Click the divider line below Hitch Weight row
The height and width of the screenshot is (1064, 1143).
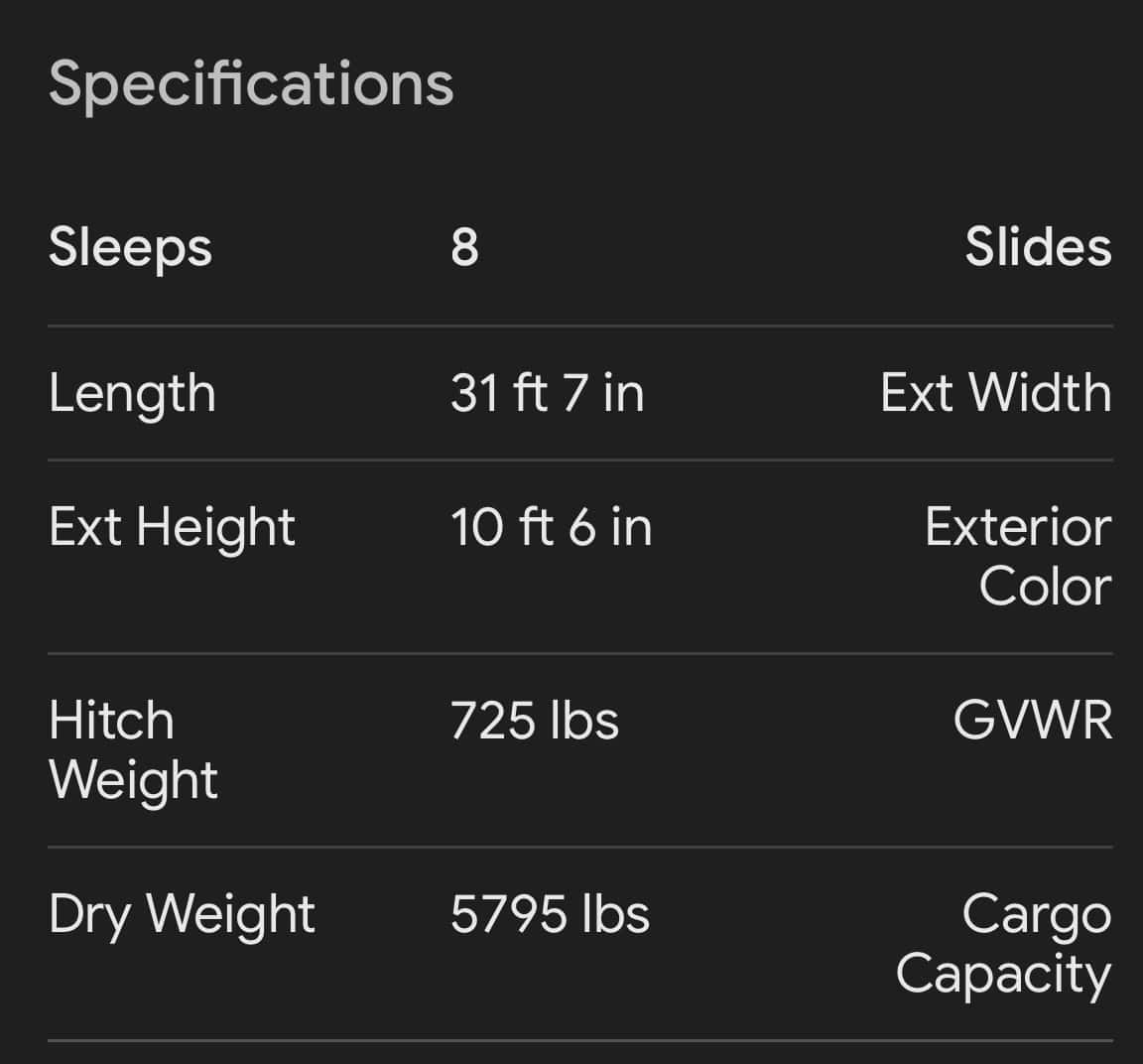click(x=580, y=847)
